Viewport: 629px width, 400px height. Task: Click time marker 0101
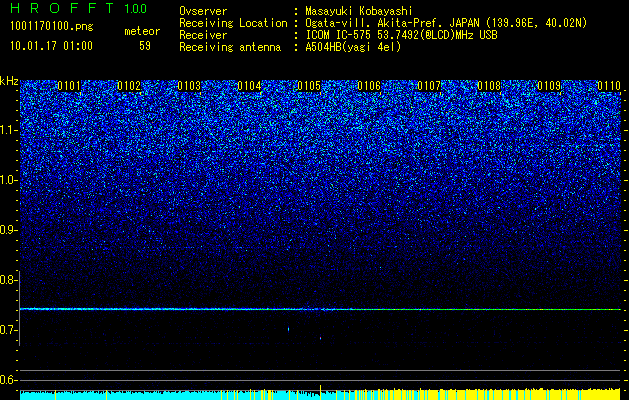tap(69, 86)
